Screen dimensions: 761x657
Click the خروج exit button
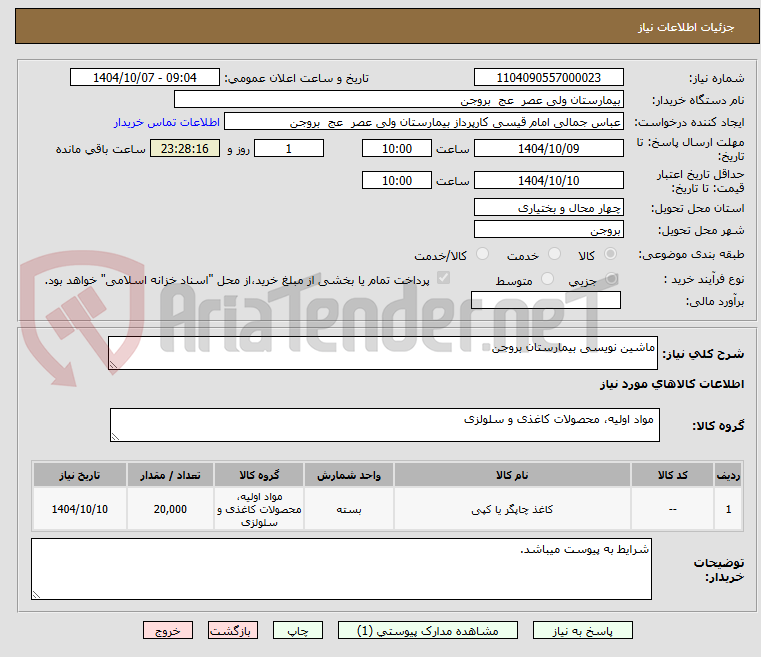[x=168, y=630]
